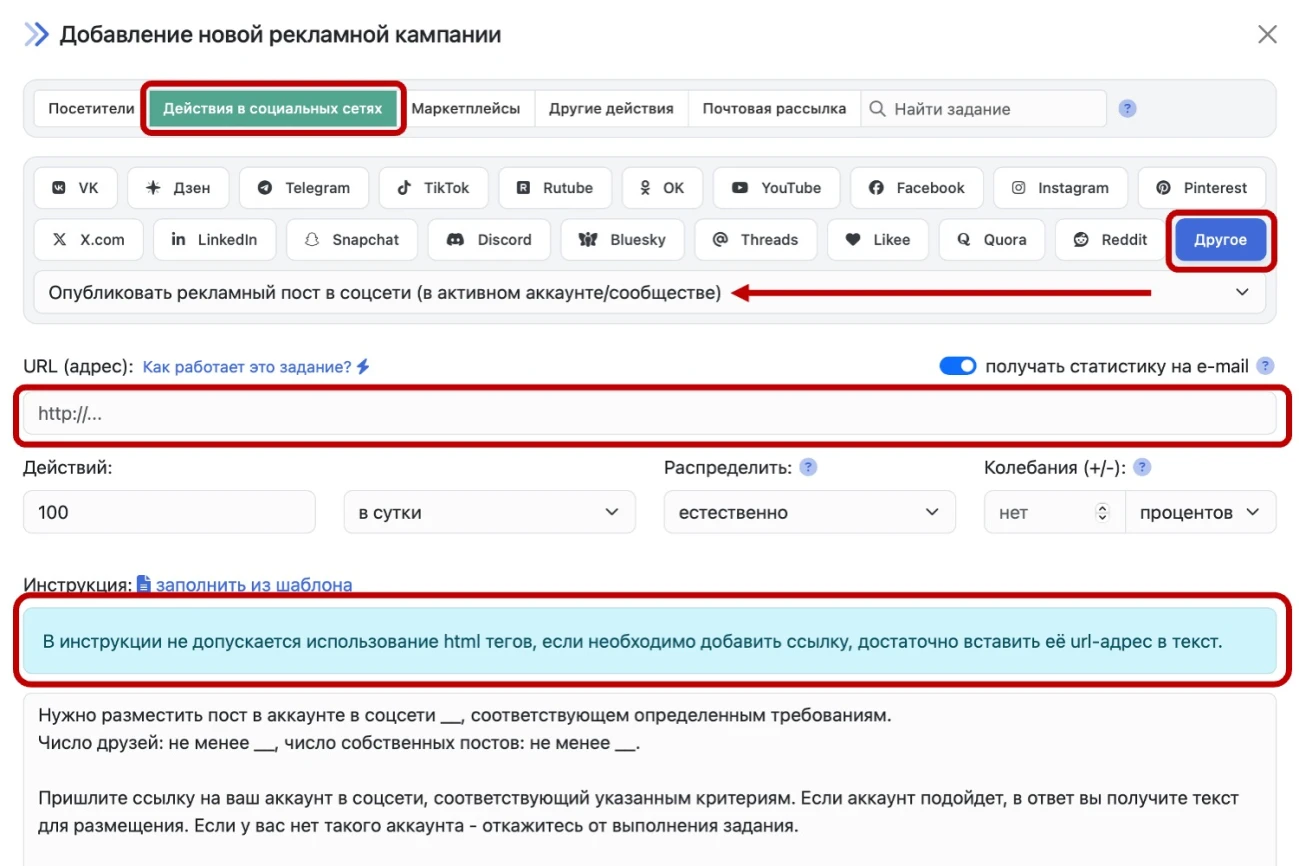
Task: Toggle receiving statistics by e-mail
Action: click(x=957, y=366)
